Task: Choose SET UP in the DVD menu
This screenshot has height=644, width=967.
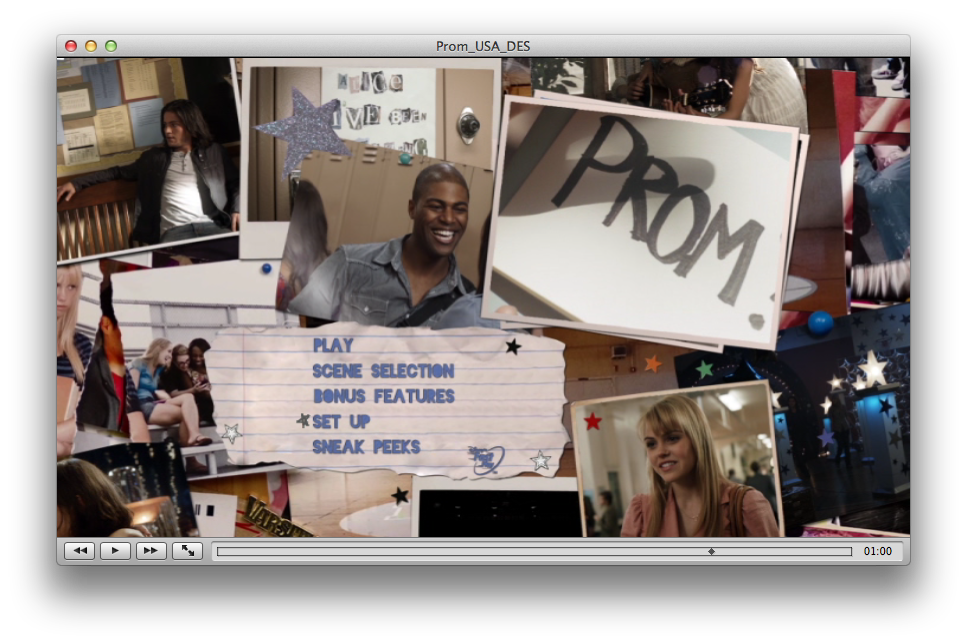Action: click(x=341, y=421)
